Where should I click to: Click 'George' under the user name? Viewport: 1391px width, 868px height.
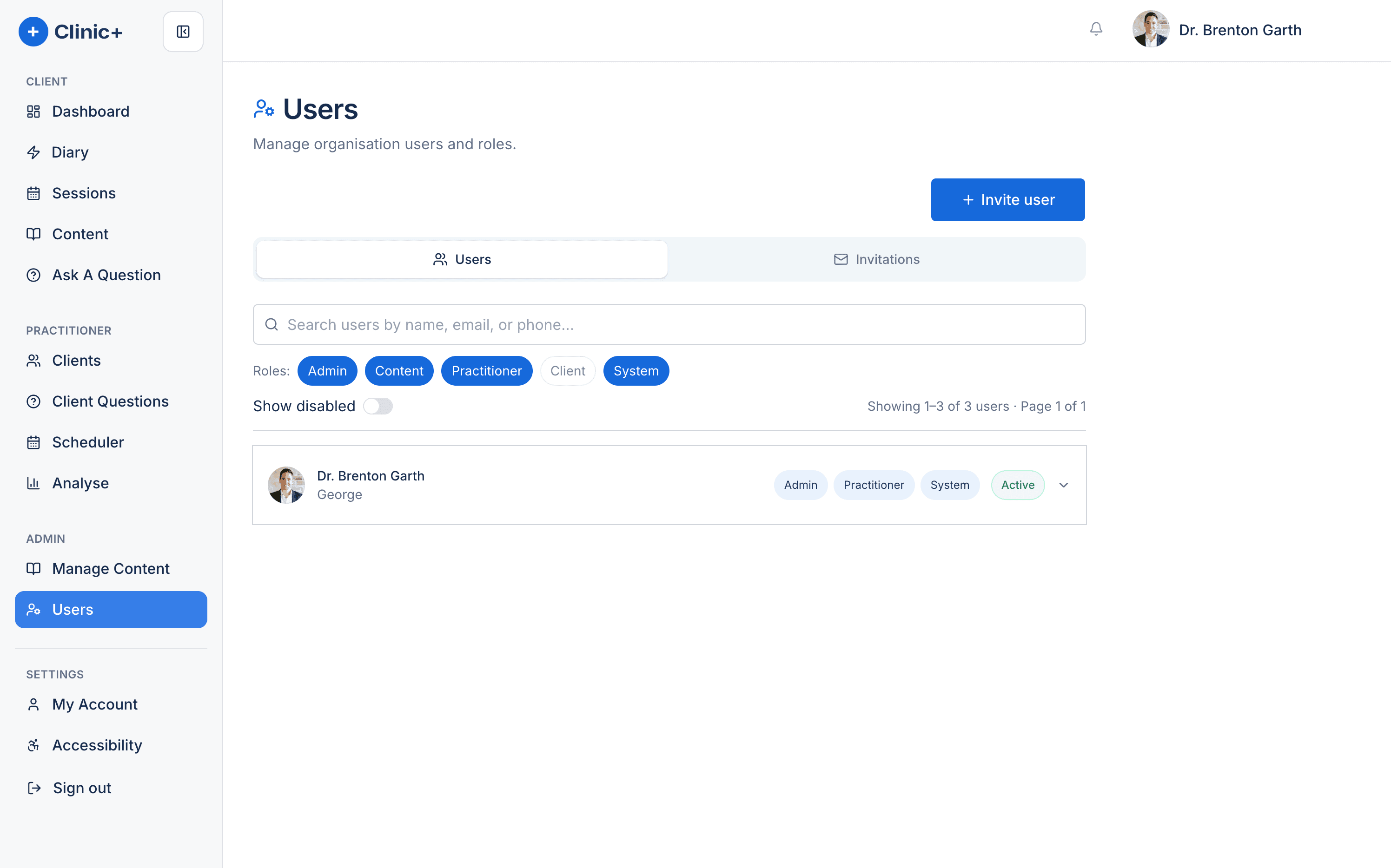[x=339, y=495]
